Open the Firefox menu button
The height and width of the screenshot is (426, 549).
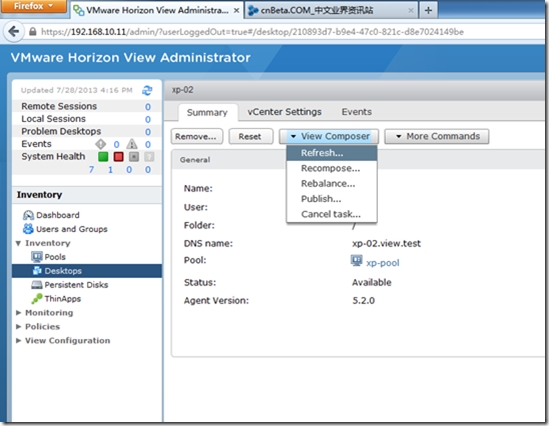point(34,6)
